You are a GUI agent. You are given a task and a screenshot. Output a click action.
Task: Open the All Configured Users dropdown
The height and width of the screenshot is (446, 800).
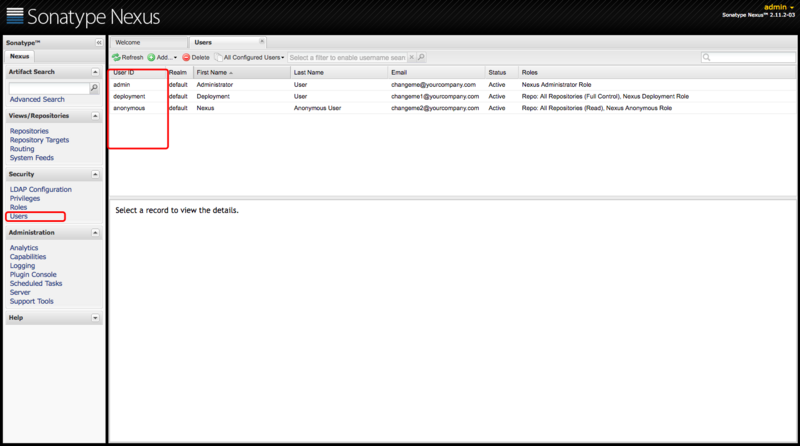click(x=249, y=58)
